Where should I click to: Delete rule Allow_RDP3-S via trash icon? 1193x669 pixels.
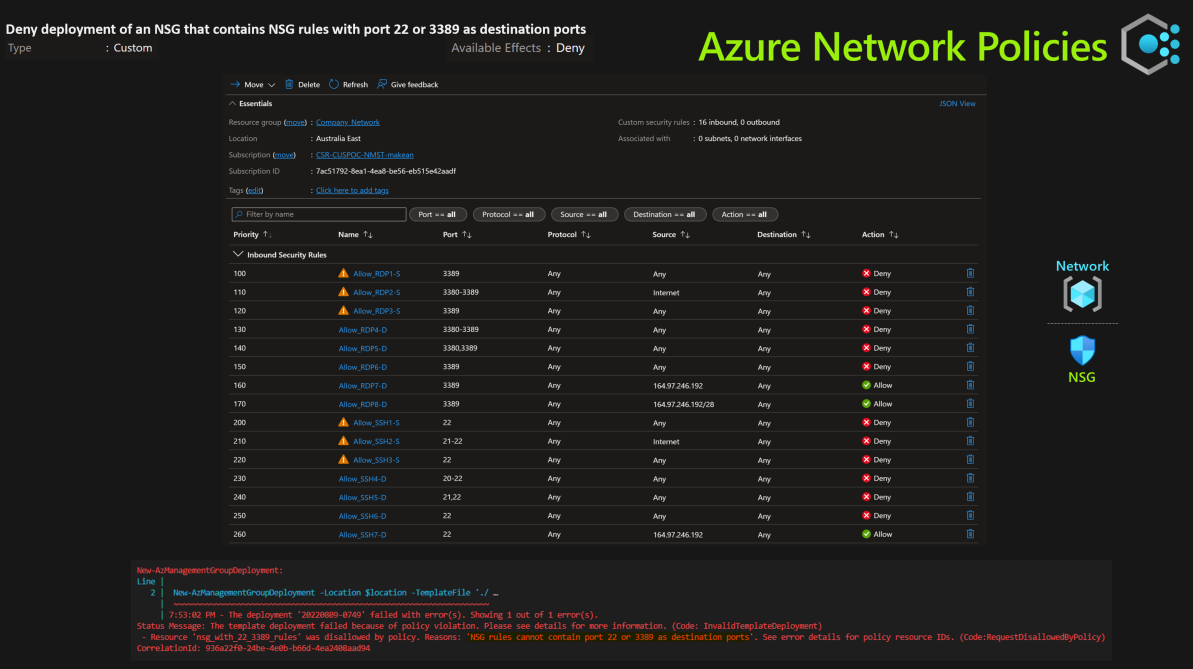(x=970, y=311)
